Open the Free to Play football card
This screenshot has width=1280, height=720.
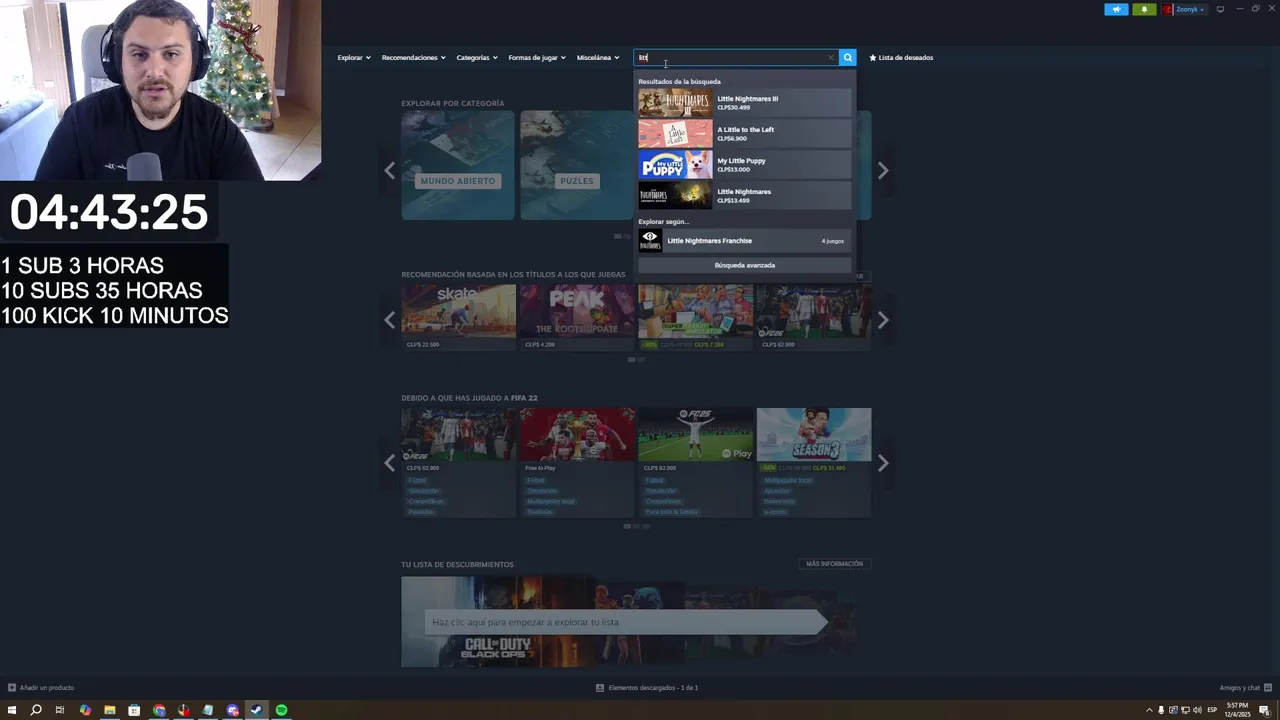coord(577,462)
